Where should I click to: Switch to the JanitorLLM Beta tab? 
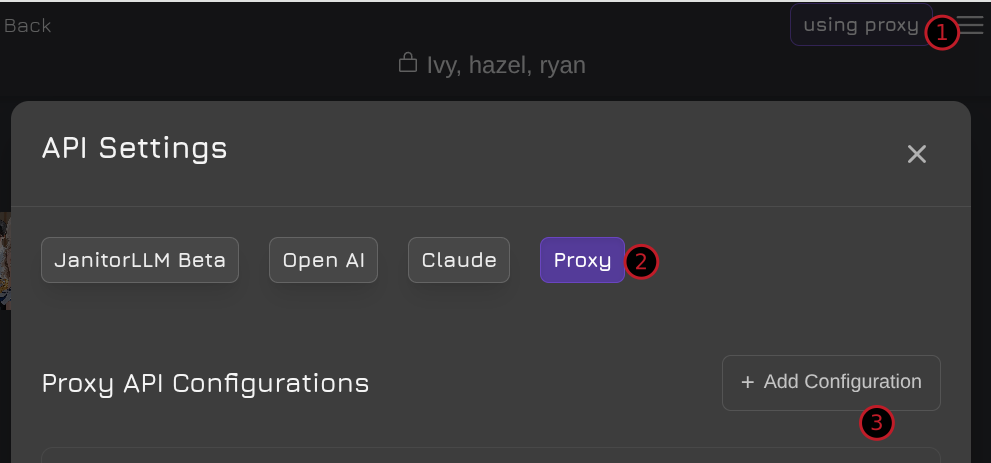(x=140, y=260)
